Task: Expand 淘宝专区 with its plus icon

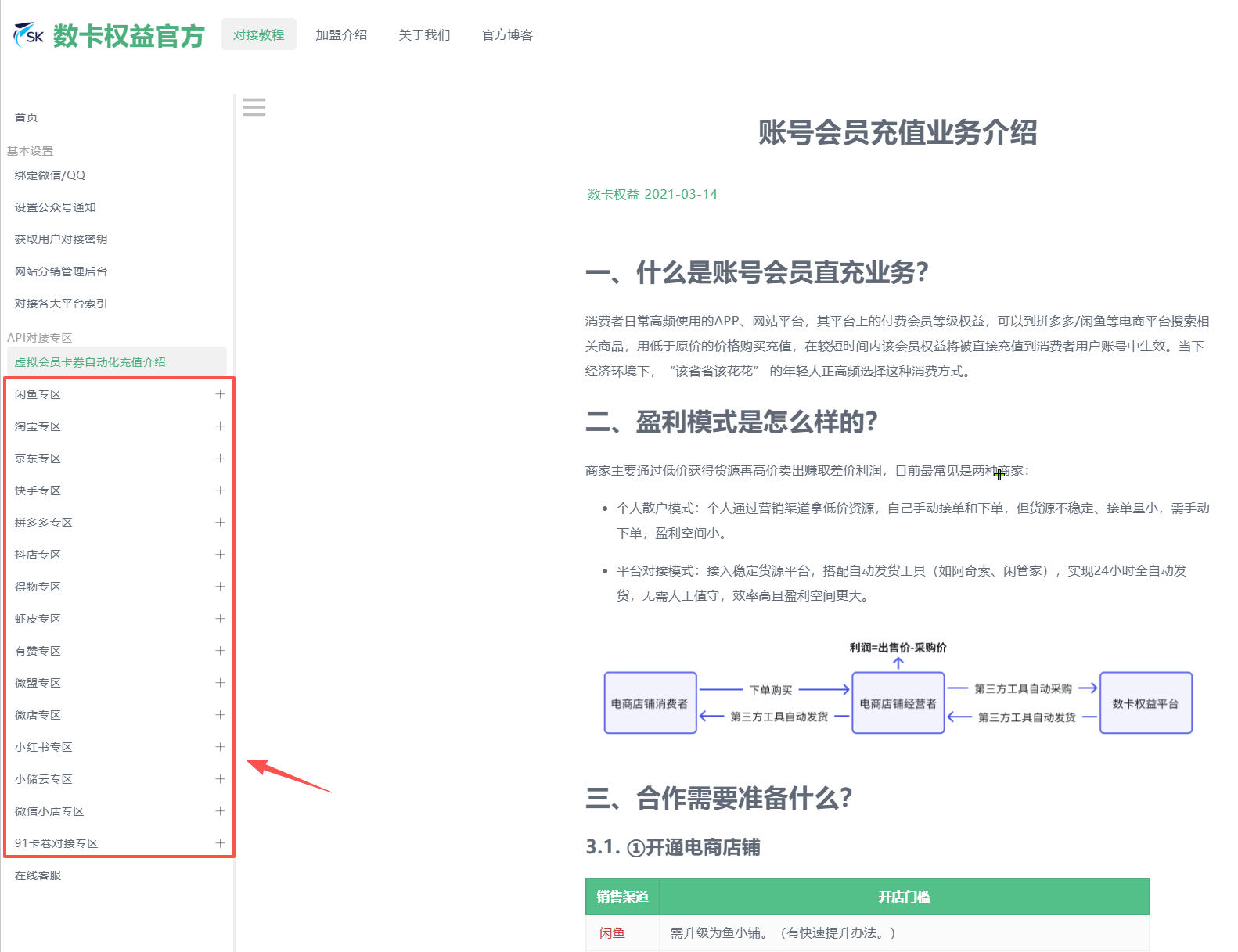Action: click(220, 426)
